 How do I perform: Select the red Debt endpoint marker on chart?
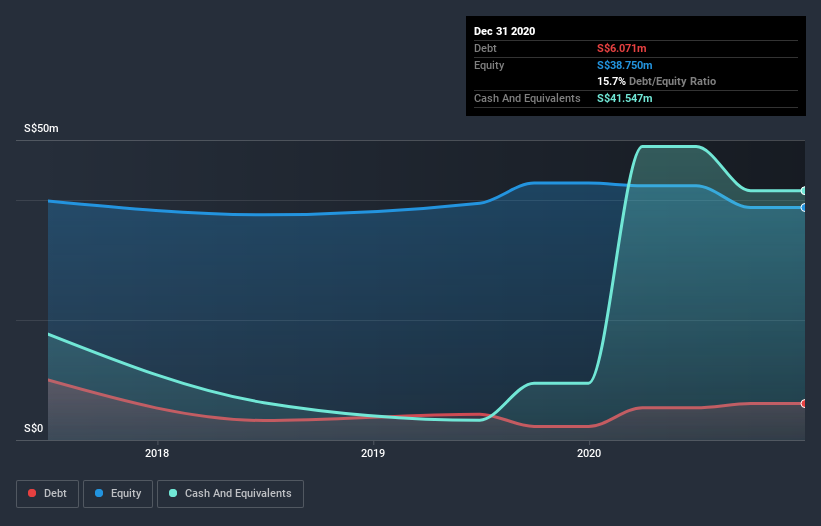click(x=804, y=404)
